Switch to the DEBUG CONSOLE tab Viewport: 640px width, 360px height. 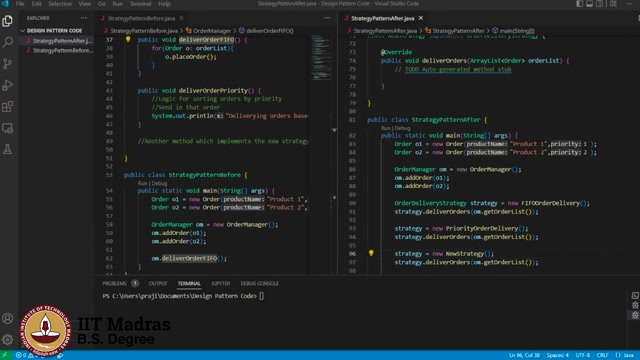click(260, 283)
